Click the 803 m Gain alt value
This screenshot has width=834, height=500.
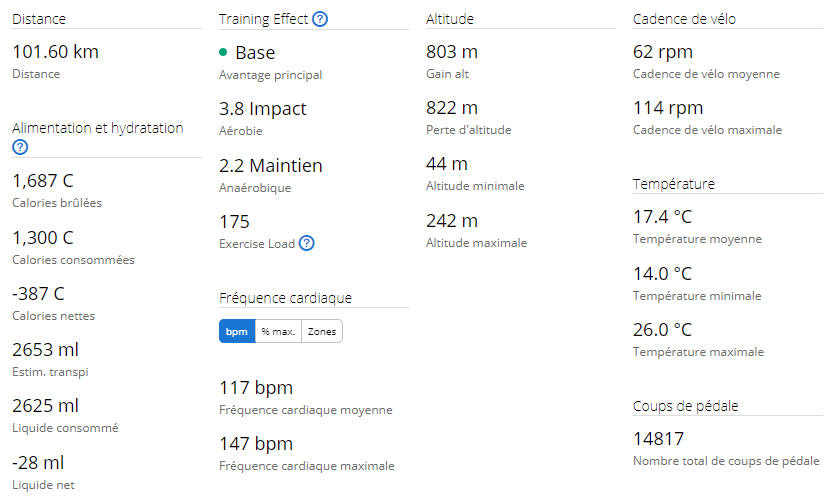coord(452,52)
